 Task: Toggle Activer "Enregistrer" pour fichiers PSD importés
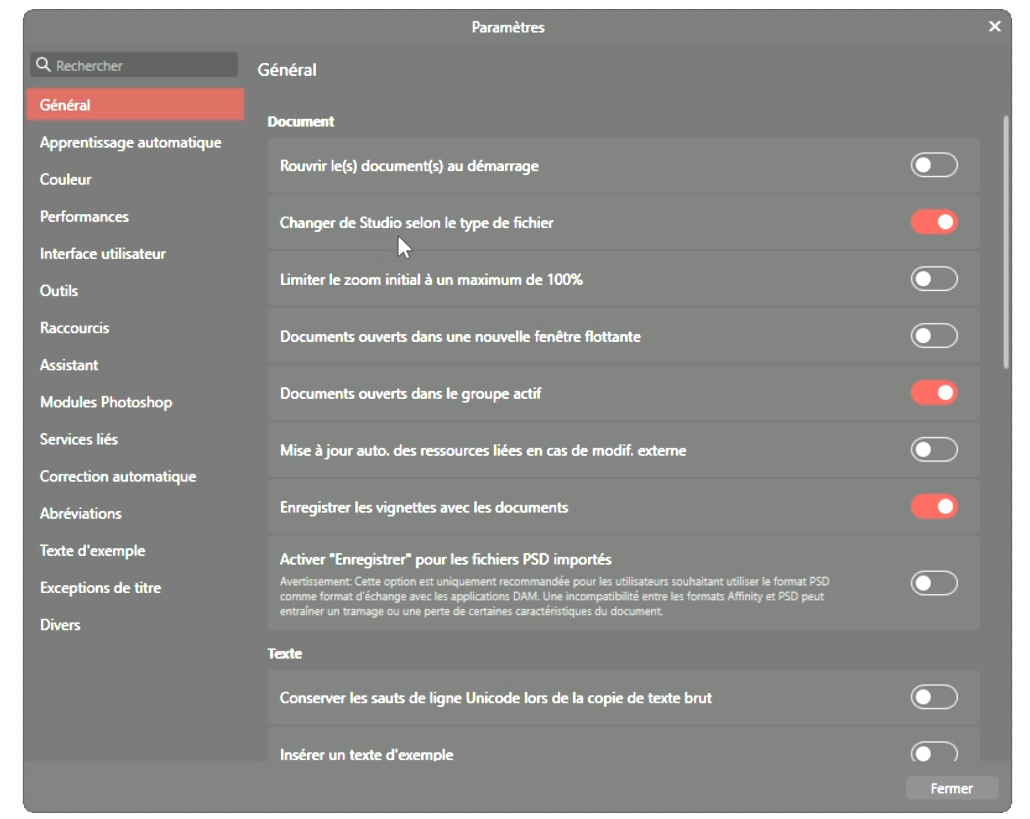tap(933, 583)
